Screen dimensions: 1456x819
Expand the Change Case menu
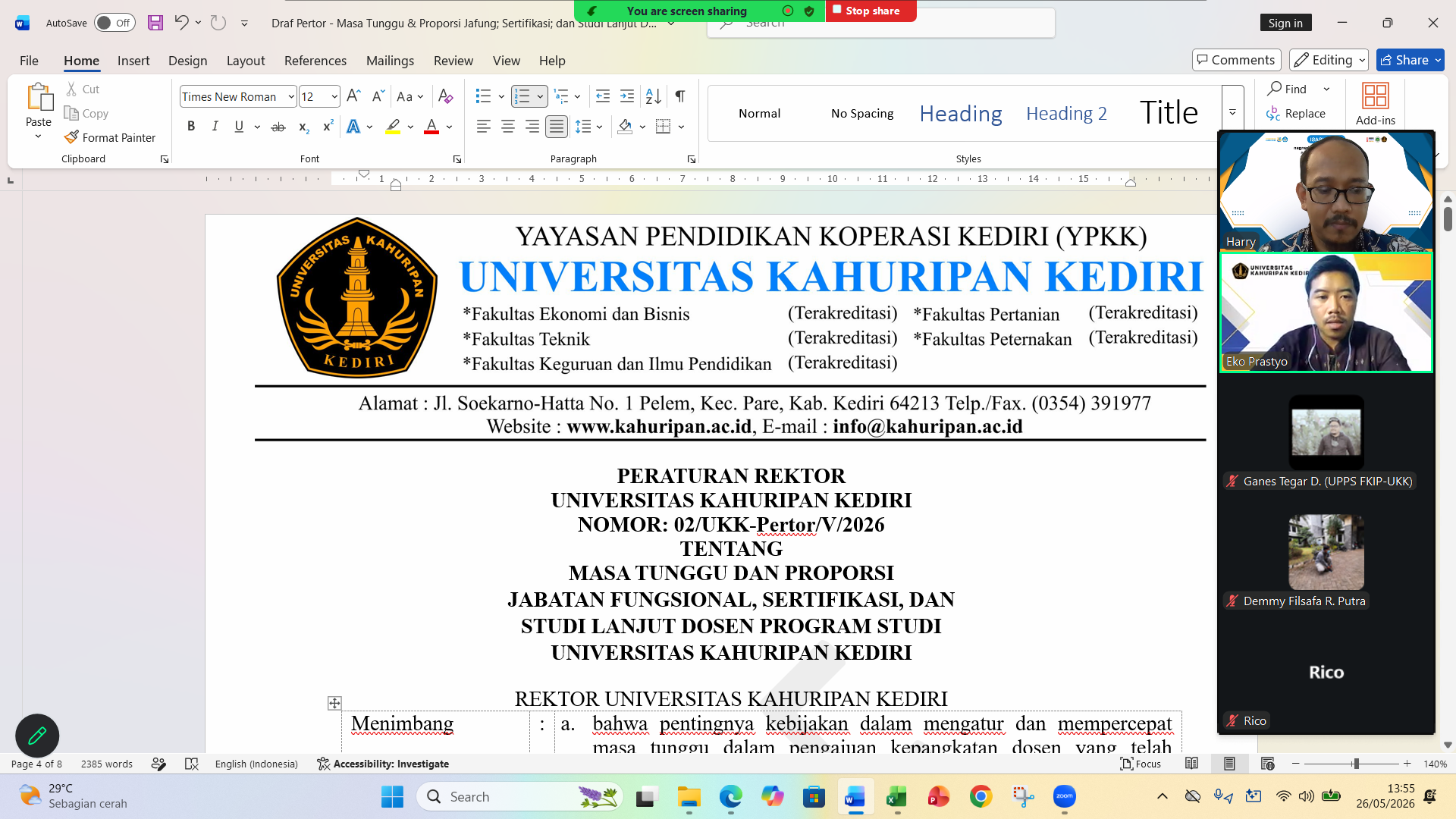[x=410, y=96]
